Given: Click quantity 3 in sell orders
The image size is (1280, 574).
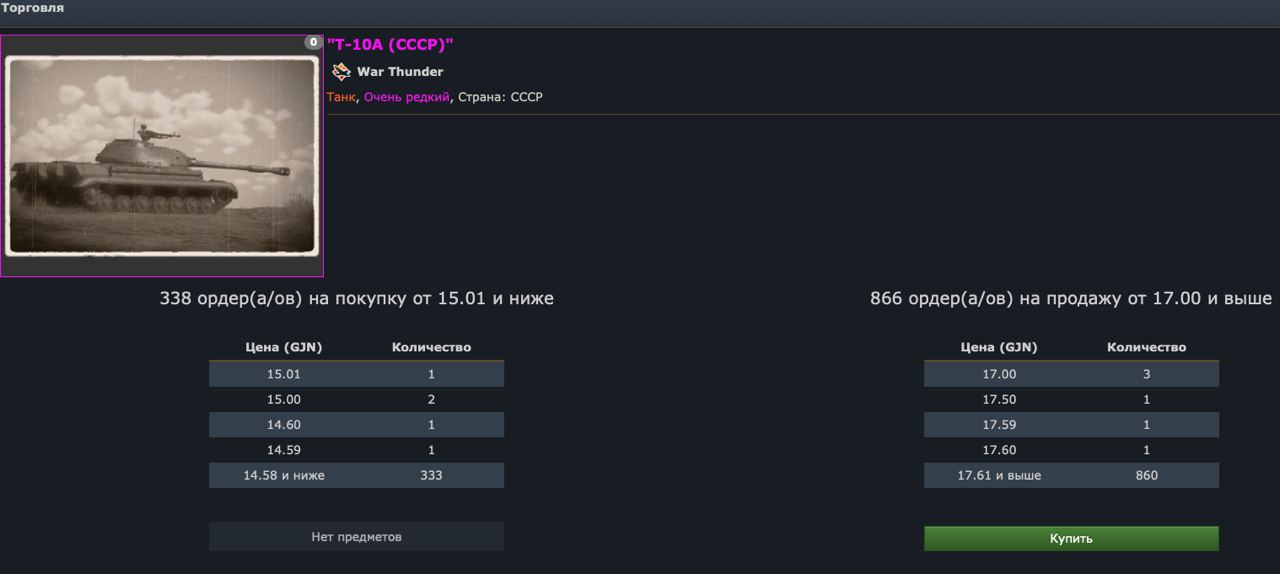Looking at the screenshot, I should point(1147,374).
